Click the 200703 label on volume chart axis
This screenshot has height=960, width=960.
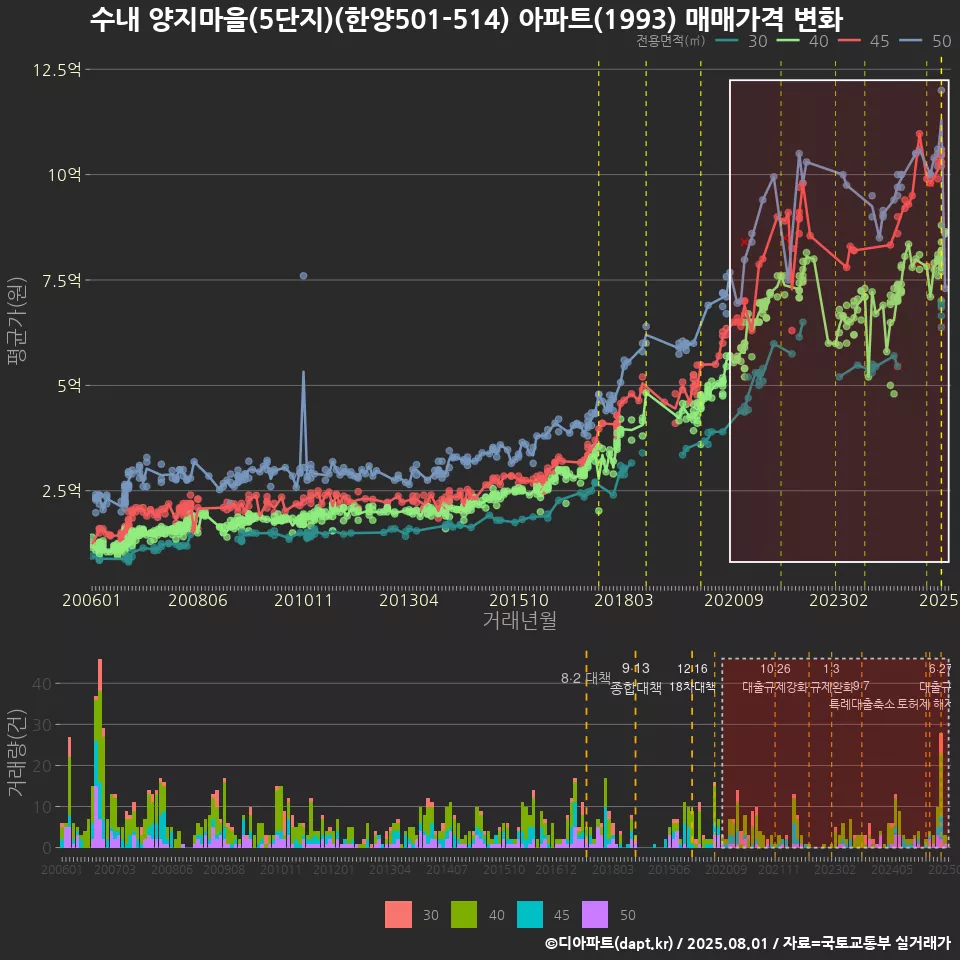pos(114,869)
